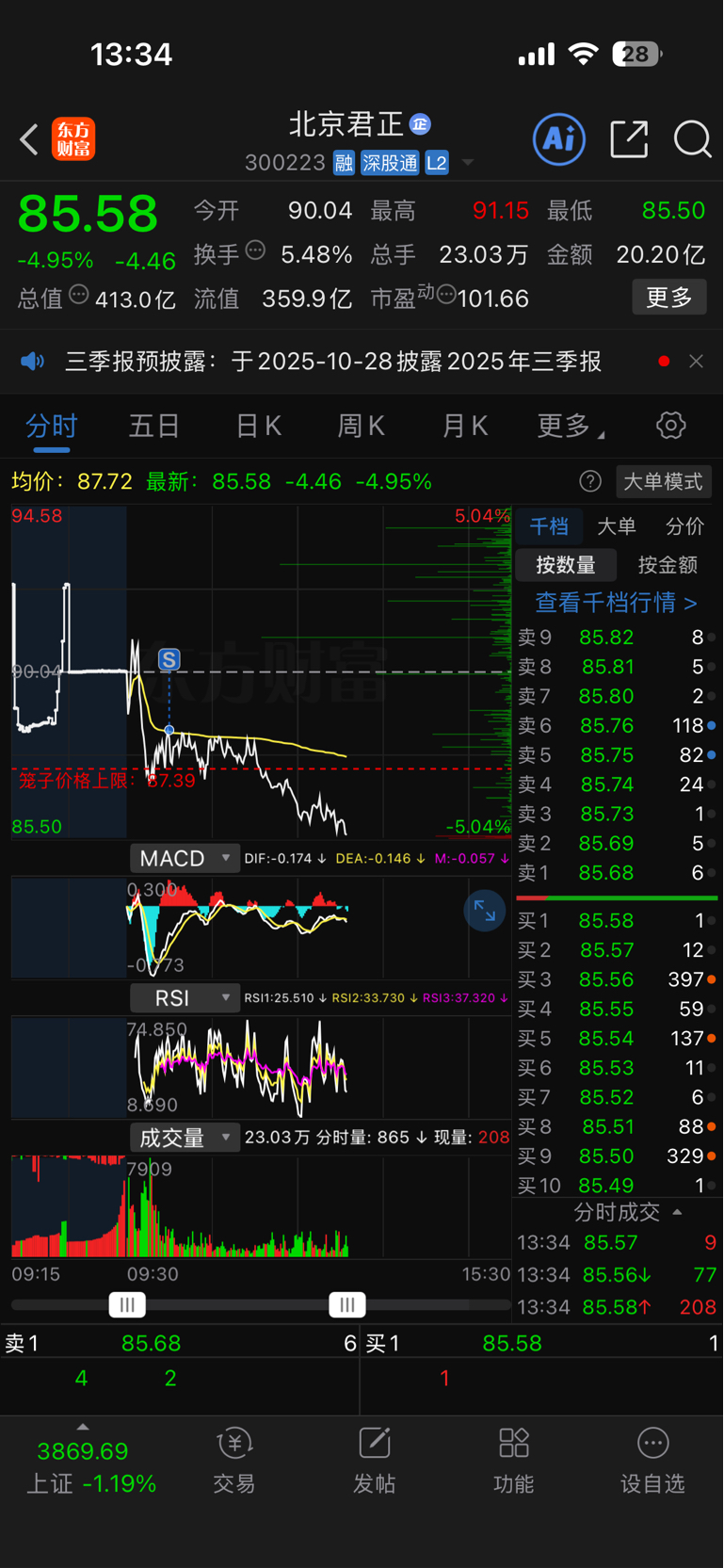Switch to 五日 chart tab
The width and height of the screenshot is (724, 1568).
154,426
